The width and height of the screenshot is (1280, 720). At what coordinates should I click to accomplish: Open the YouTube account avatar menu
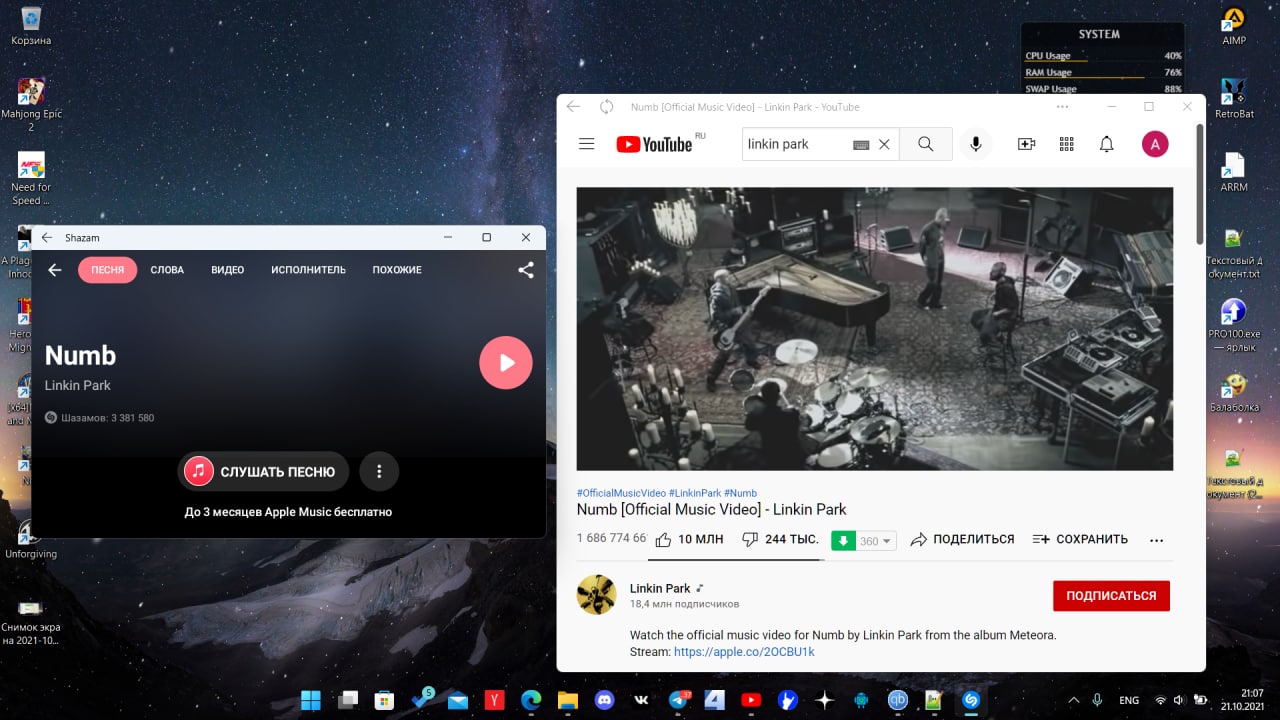click(1155, 144)
